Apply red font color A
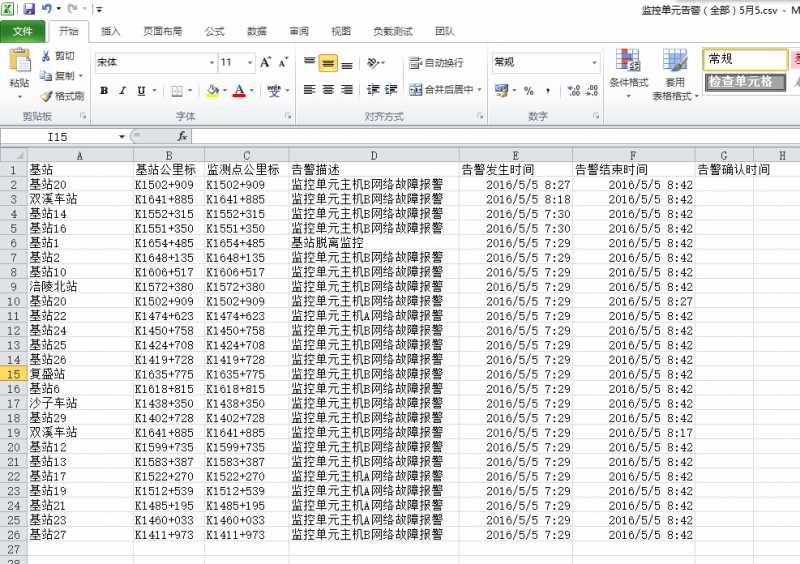The width and height of the screenshot is (800, 564). 239,91
